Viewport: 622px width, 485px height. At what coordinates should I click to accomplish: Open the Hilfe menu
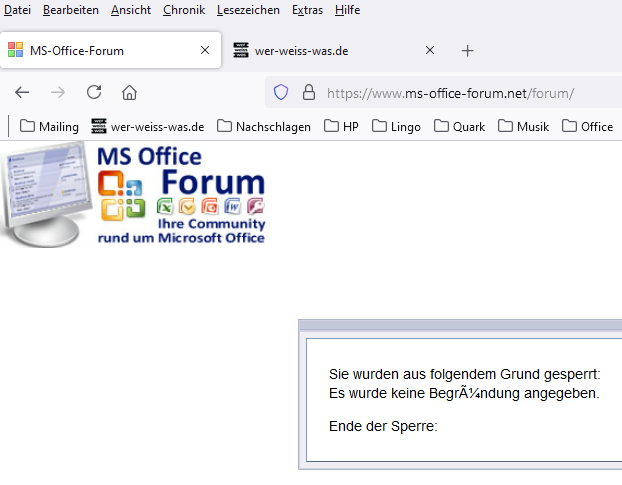pyautogui.click(x=347, y=10)
